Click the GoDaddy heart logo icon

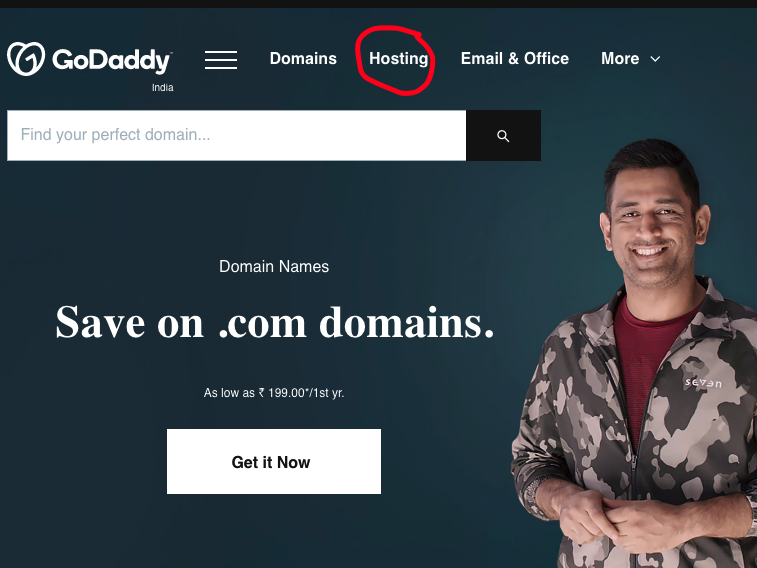tap(26, 58)
